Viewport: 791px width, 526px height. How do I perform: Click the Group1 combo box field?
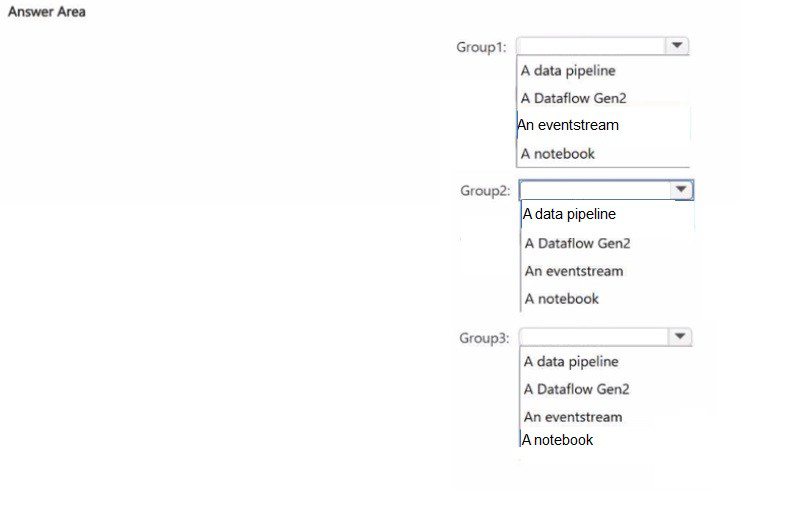tap(591, 45)
